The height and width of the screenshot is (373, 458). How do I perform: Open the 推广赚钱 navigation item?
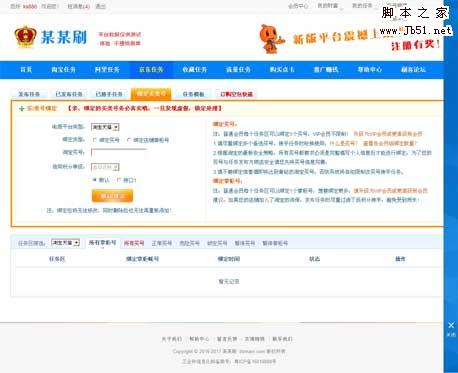326,70
